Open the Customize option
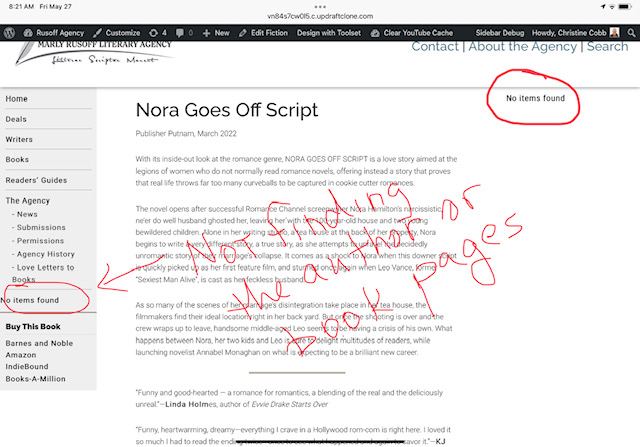The image size is (640, 447). click(x=116, y=33)
